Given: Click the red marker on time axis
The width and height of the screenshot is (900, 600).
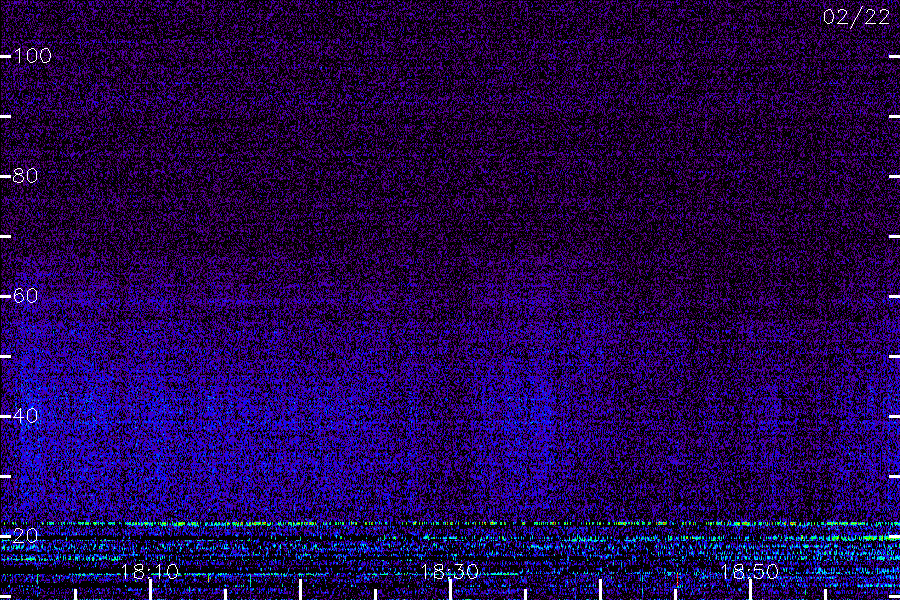Looking at the screenshot, I should click(x=677, y=579).
